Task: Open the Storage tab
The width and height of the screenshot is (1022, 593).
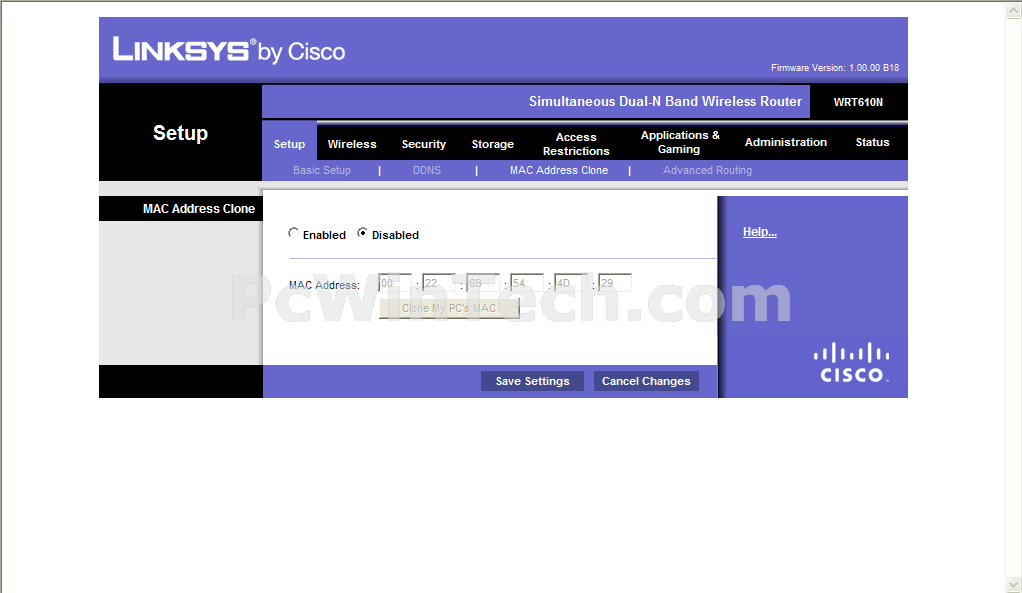Action: [x=493, y=144]
